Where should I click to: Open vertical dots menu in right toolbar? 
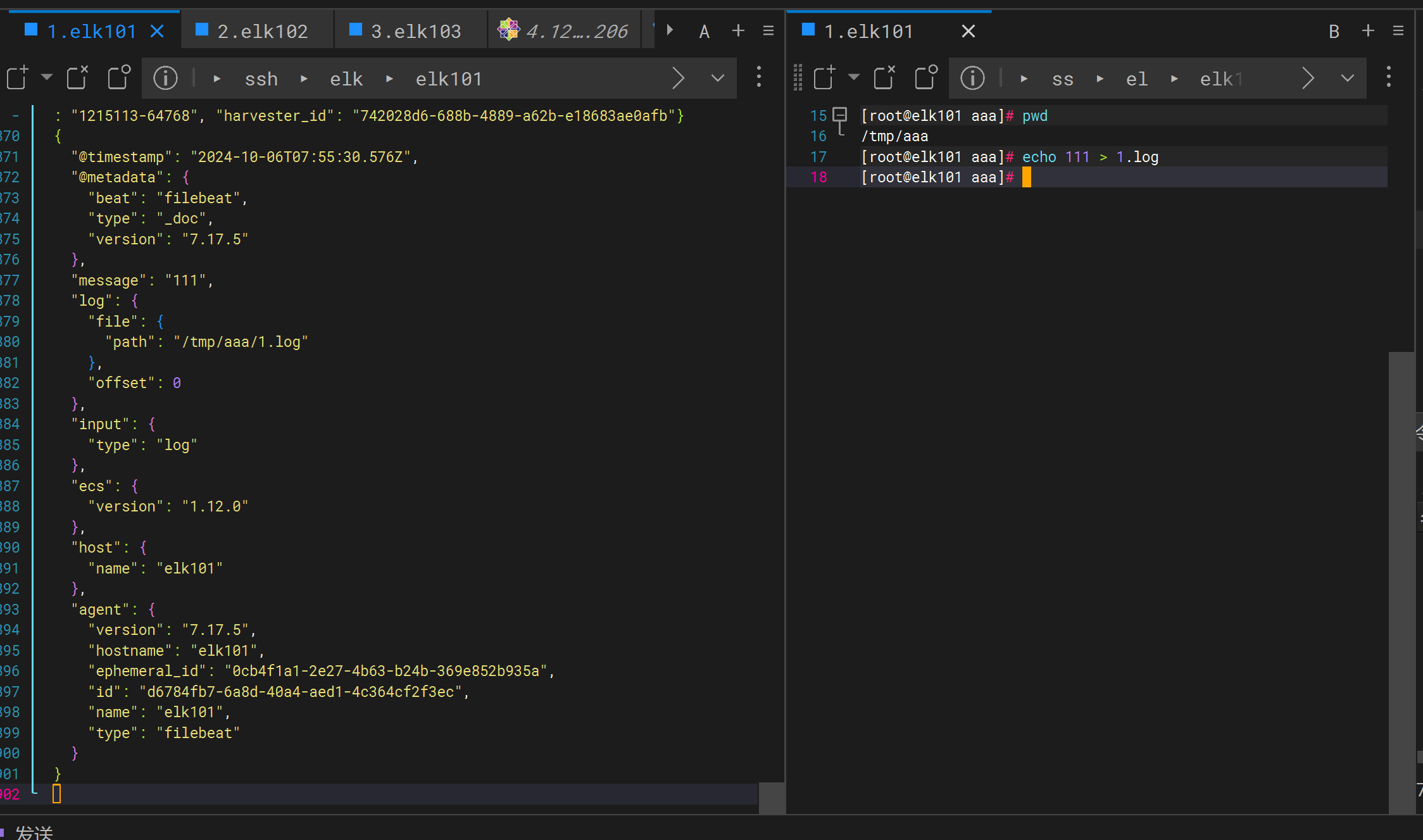point(1389,77)
